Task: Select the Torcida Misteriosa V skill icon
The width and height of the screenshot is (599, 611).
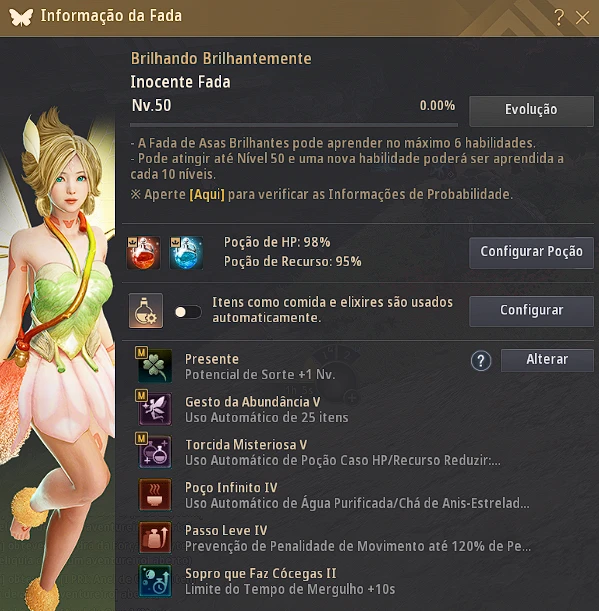Action: pyautogui.click(x=155, y=451)
